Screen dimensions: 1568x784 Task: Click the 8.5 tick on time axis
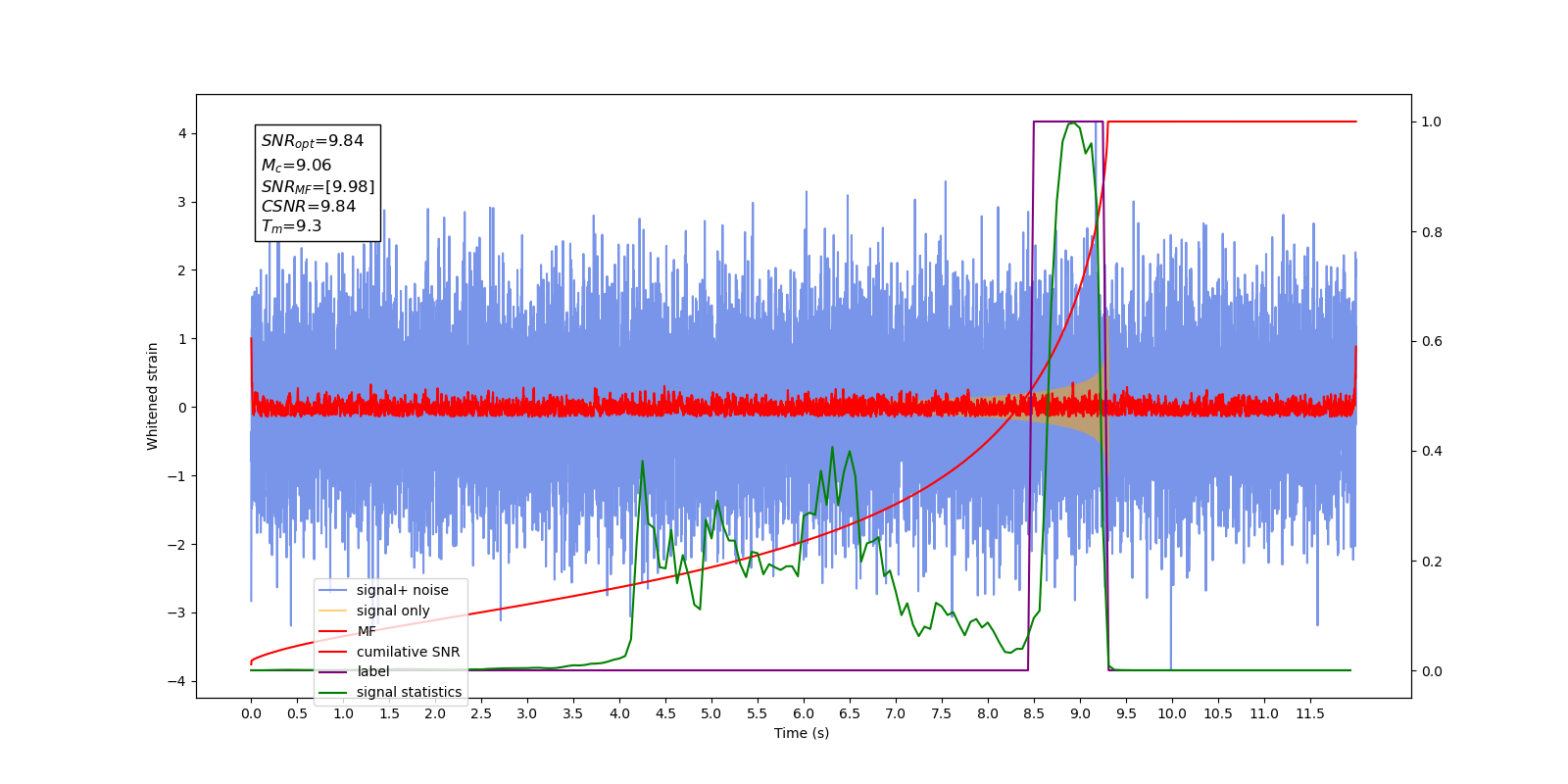click(1034, 713)
